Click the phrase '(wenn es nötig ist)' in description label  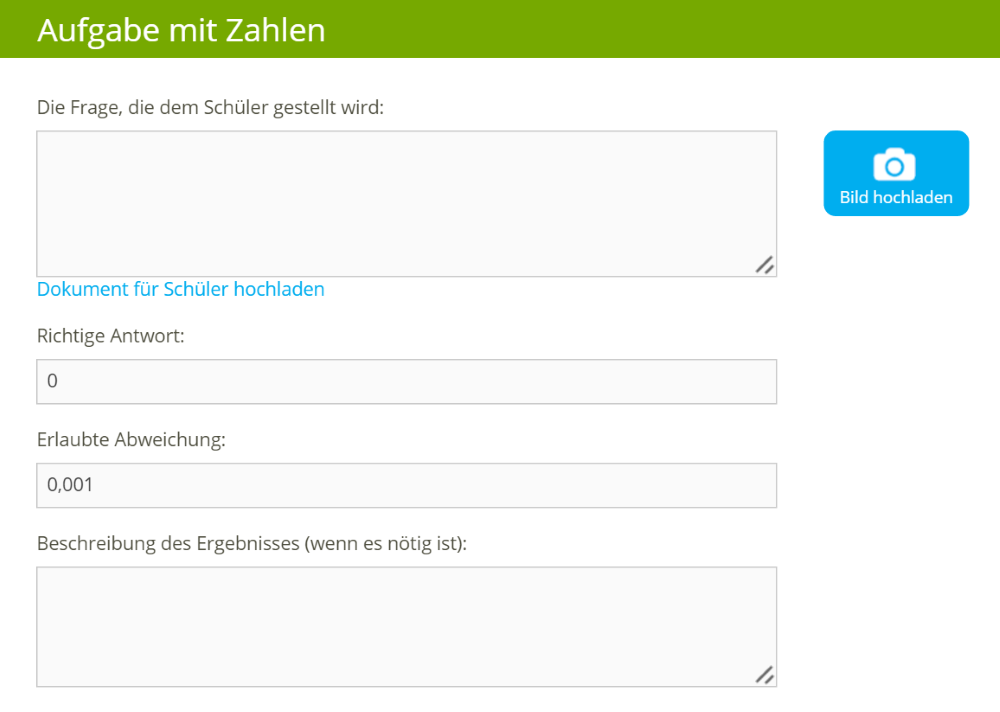387,544
